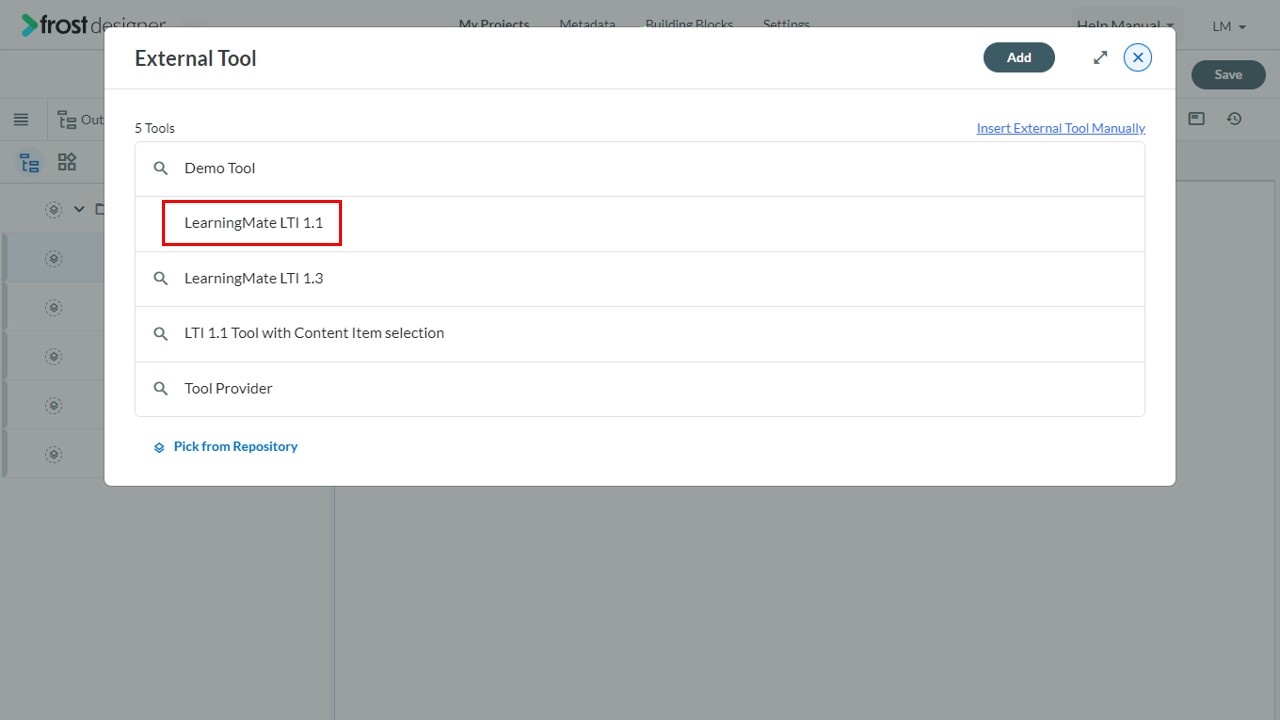Click the search icon beside Demo Tool

coord(160,168)
